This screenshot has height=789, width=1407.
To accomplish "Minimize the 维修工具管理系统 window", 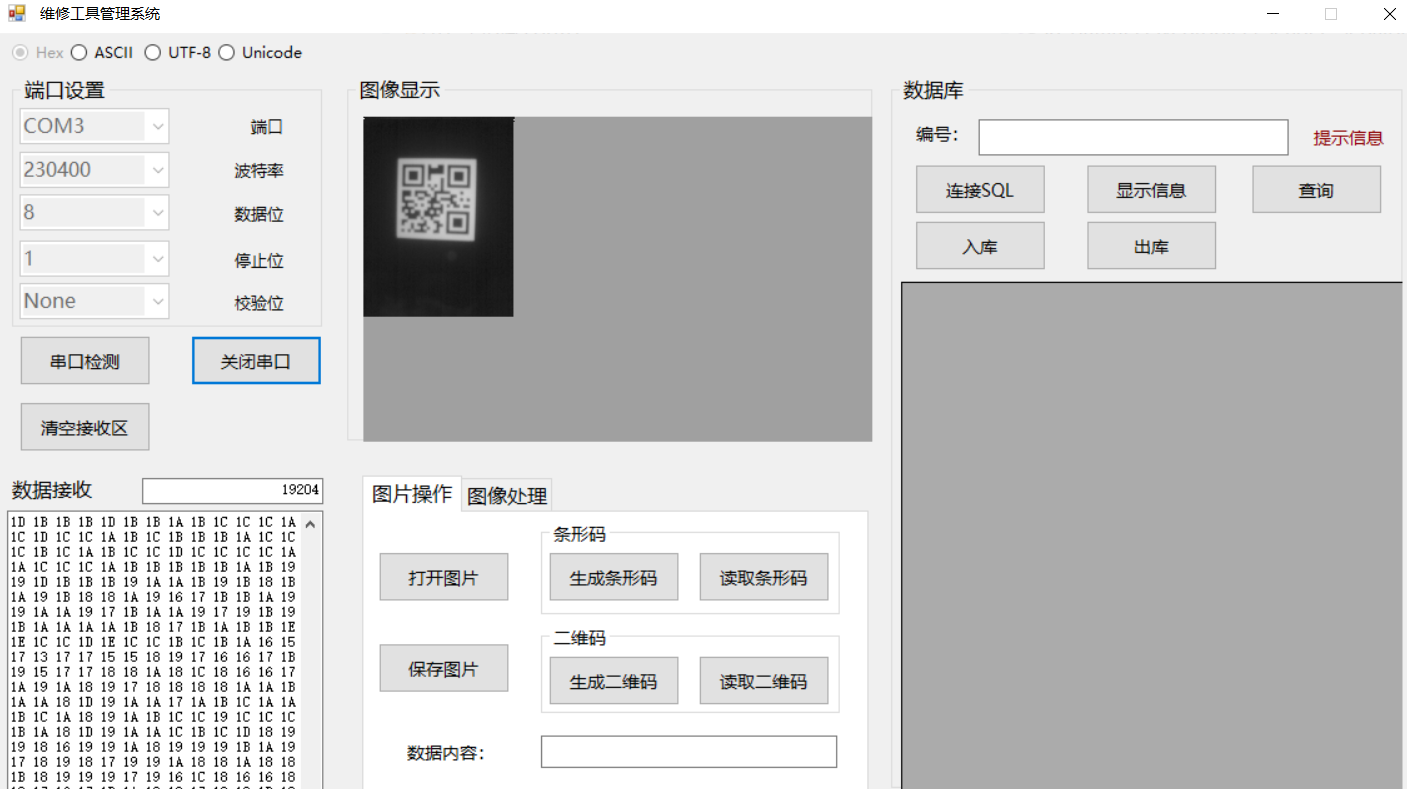I will 1273,14.
